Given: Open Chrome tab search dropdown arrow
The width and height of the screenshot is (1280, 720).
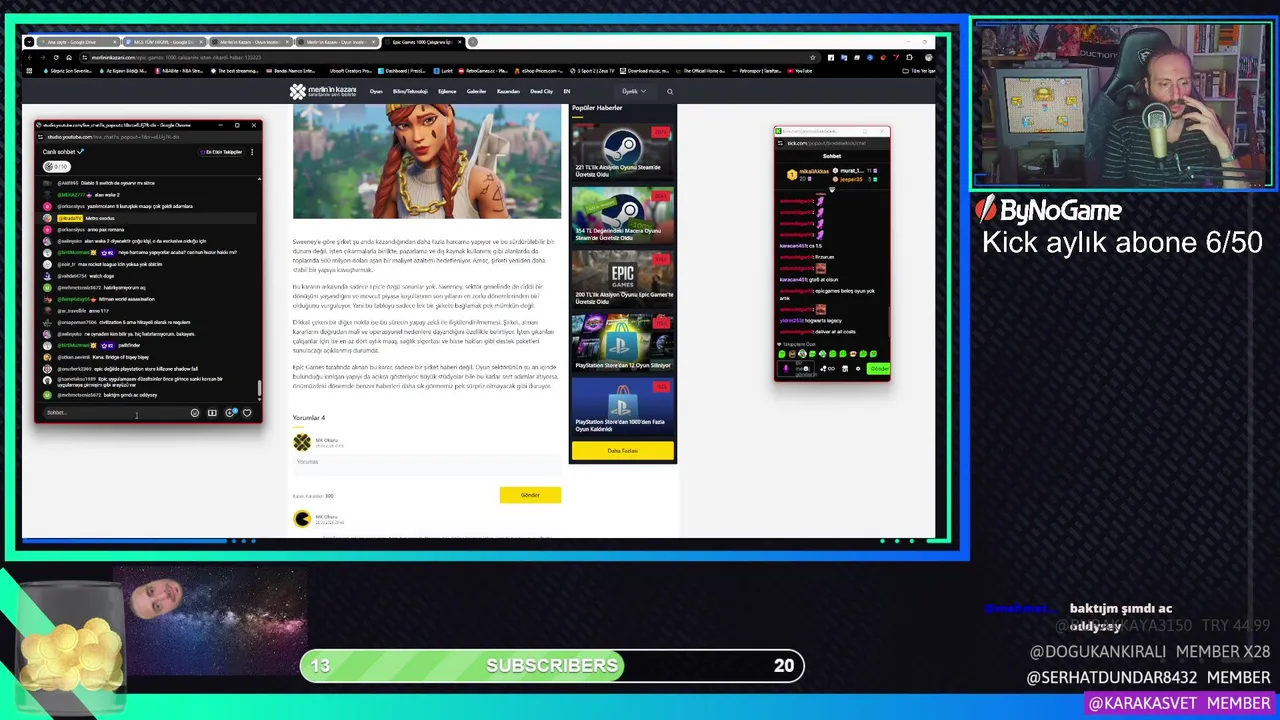Looking at the screenshot, I should 29,42.
